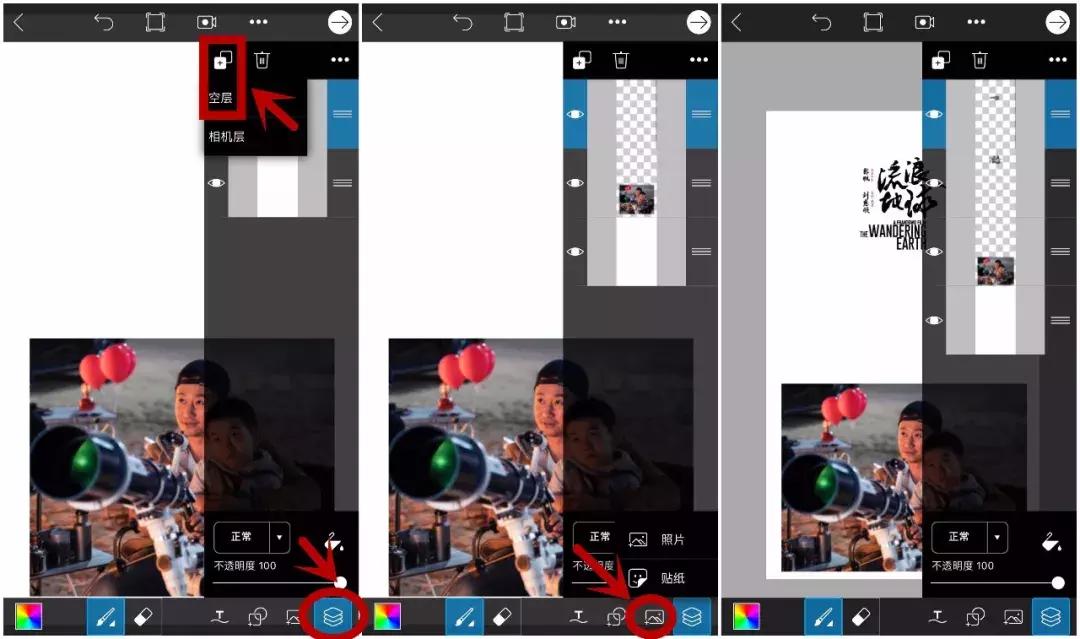Image resolution: width=1080 pixels, height=639 pixels.
Task: Add a new layer in right screenshot
Action: coord(941,60)
